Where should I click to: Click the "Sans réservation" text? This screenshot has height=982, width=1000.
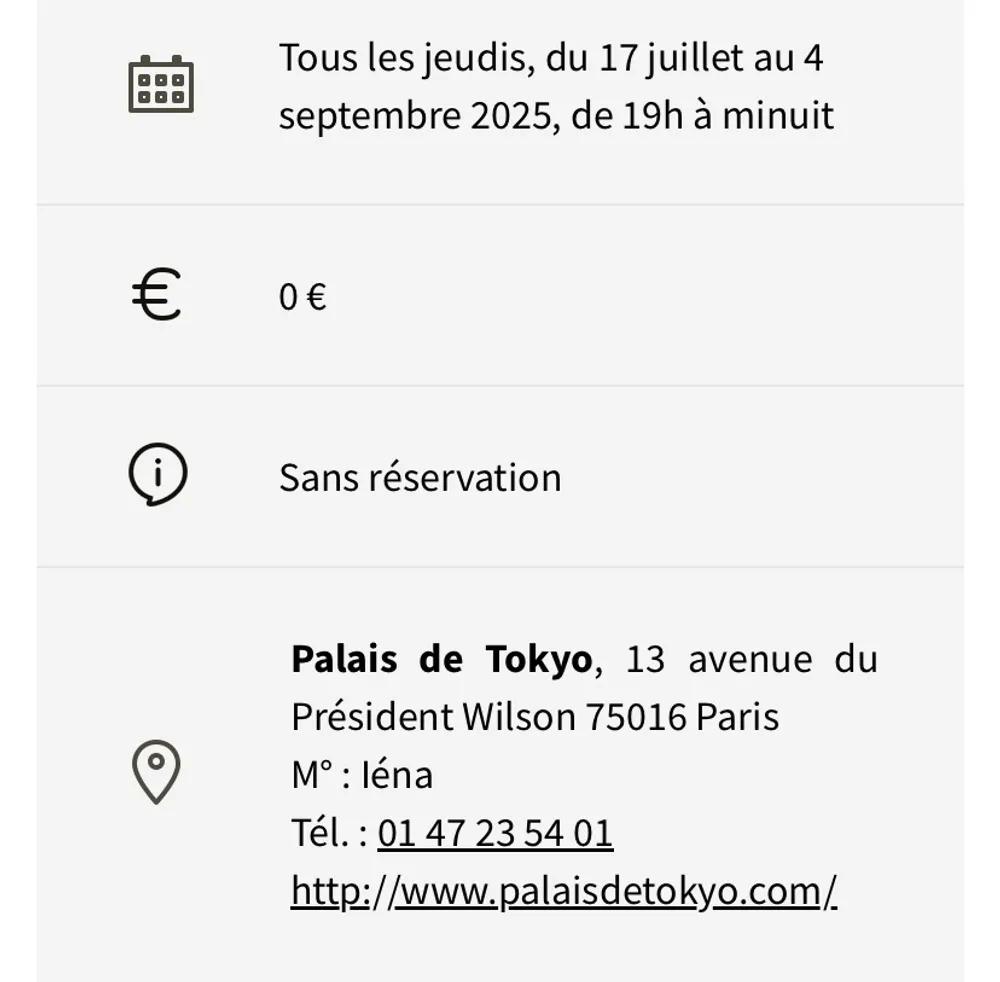pos(420,477)
